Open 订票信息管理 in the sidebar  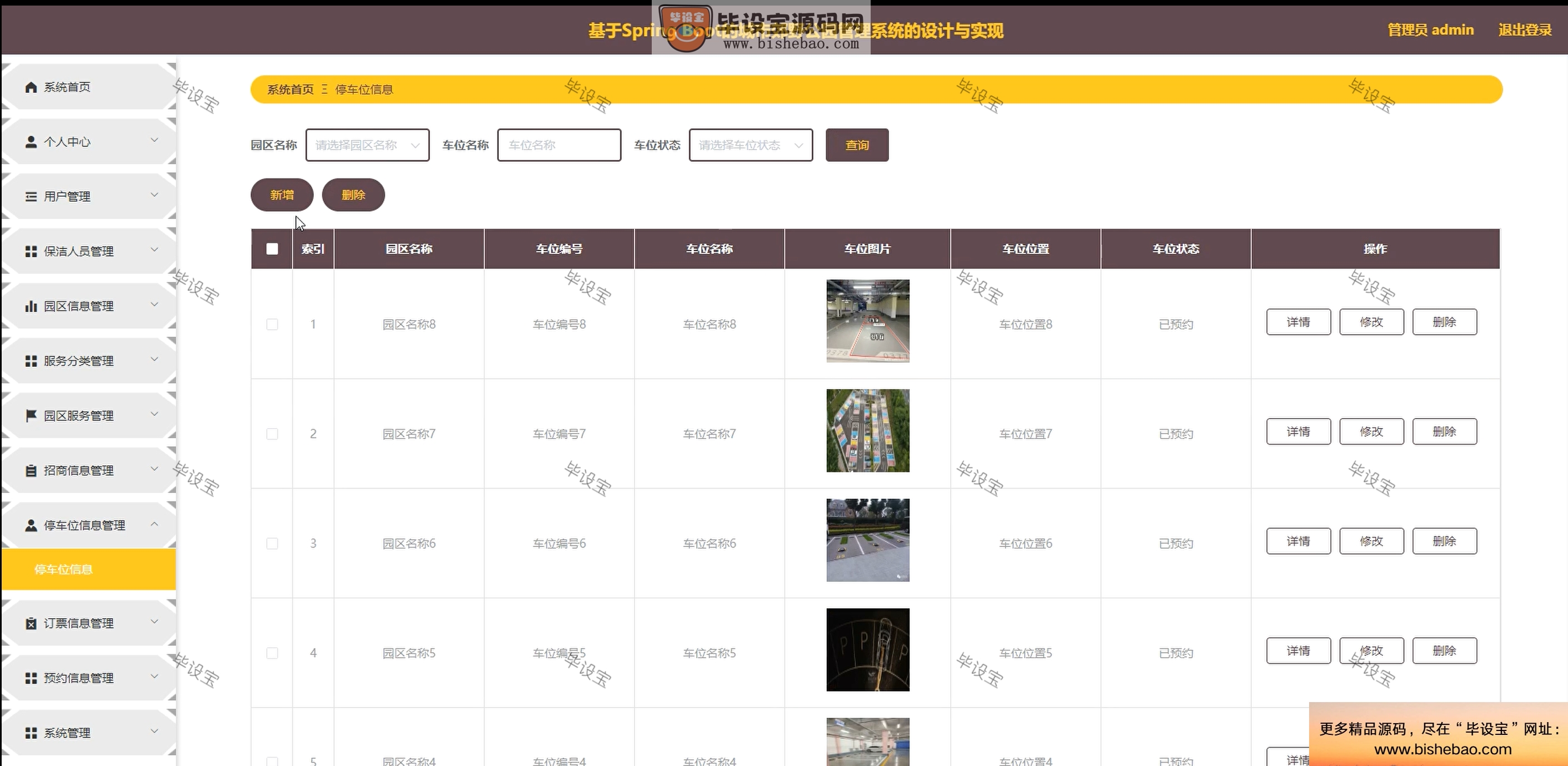click(x=89, y=624)
